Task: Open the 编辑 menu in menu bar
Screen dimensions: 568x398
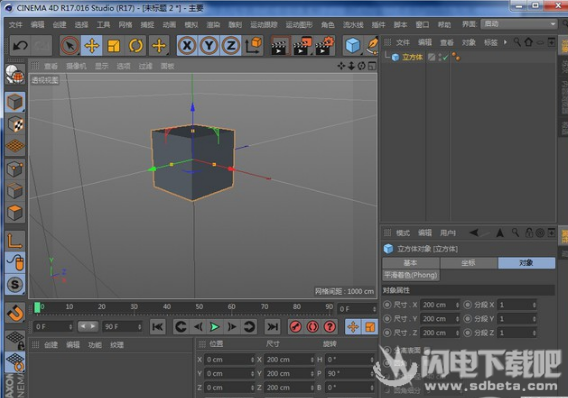Action: [37, 25]
